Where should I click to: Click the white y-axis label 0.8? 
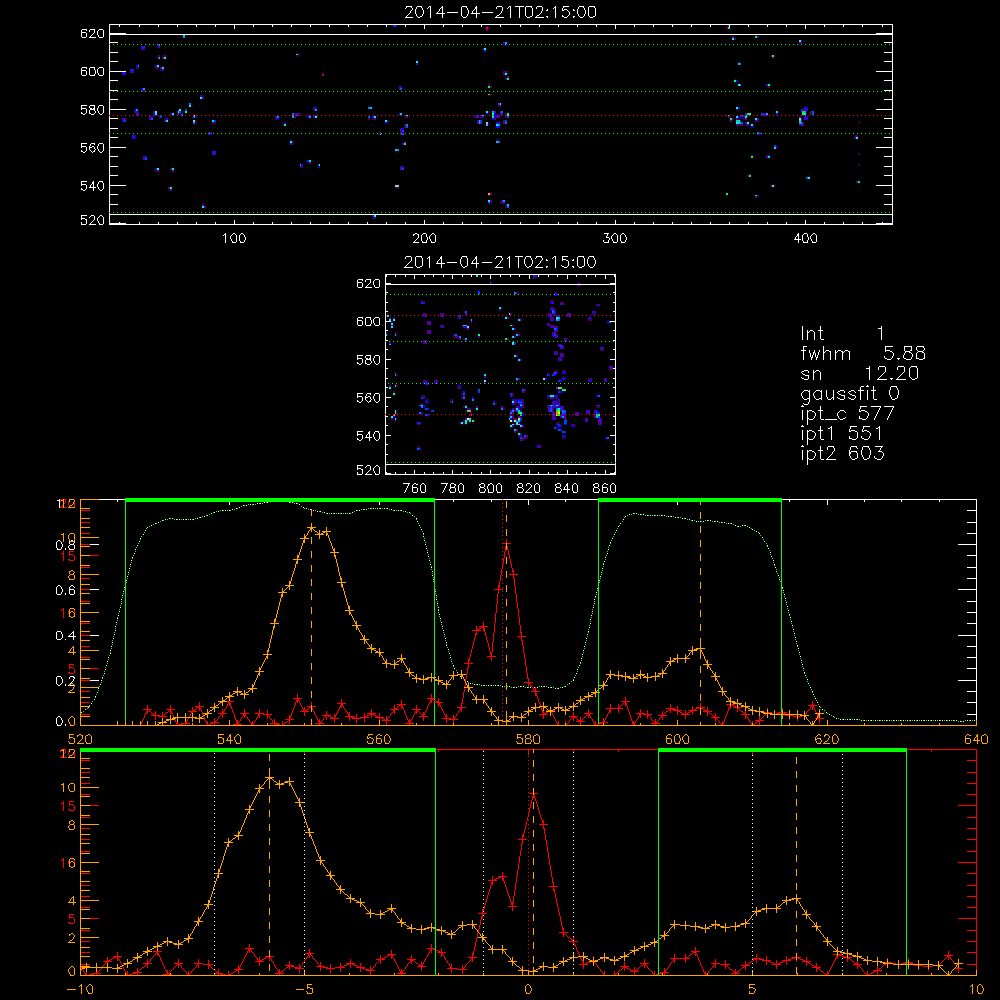(x=66, y=545)
